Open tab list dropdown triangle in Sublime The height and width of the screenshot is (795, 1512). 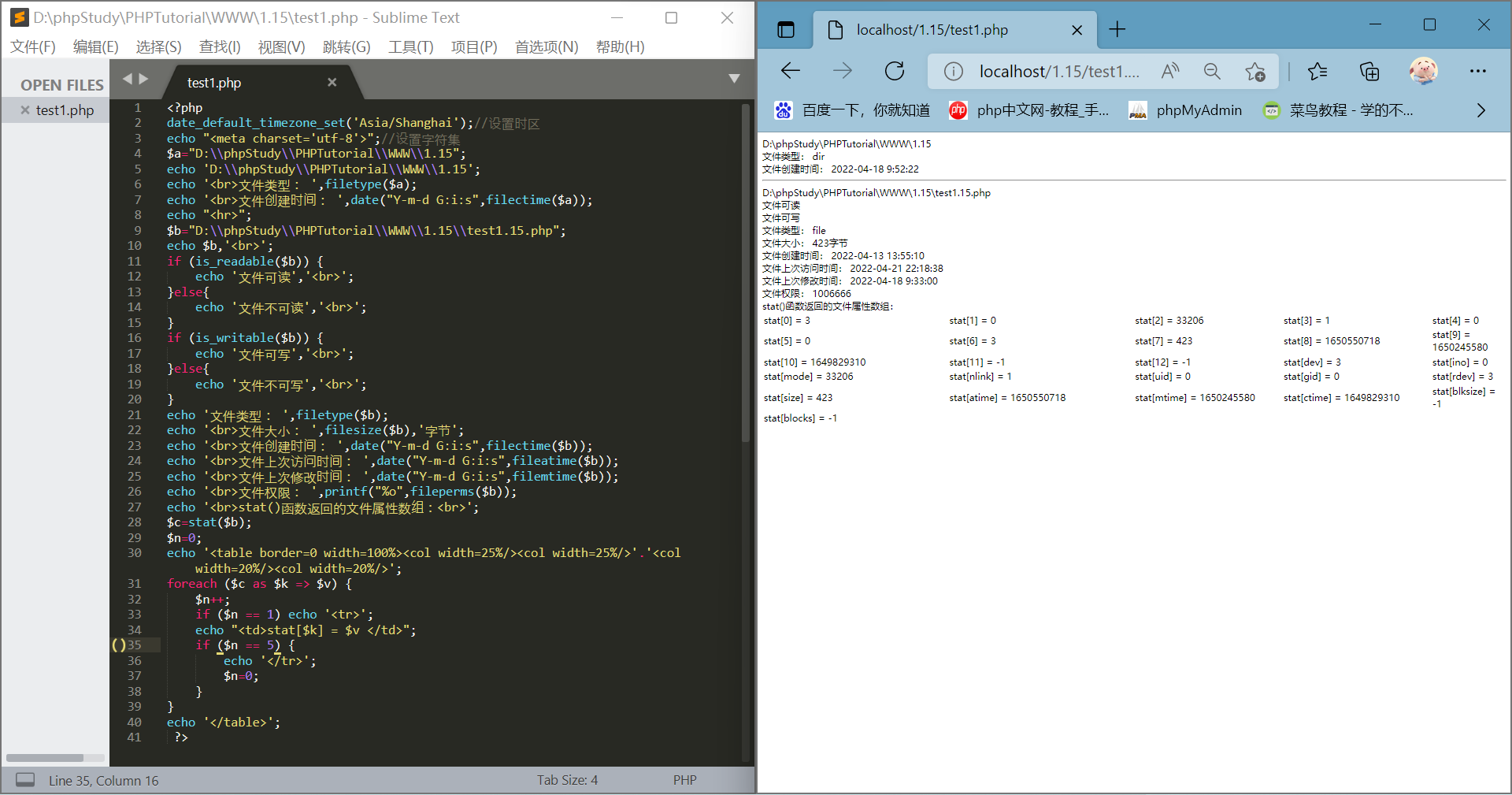click(x=734, y=79)
